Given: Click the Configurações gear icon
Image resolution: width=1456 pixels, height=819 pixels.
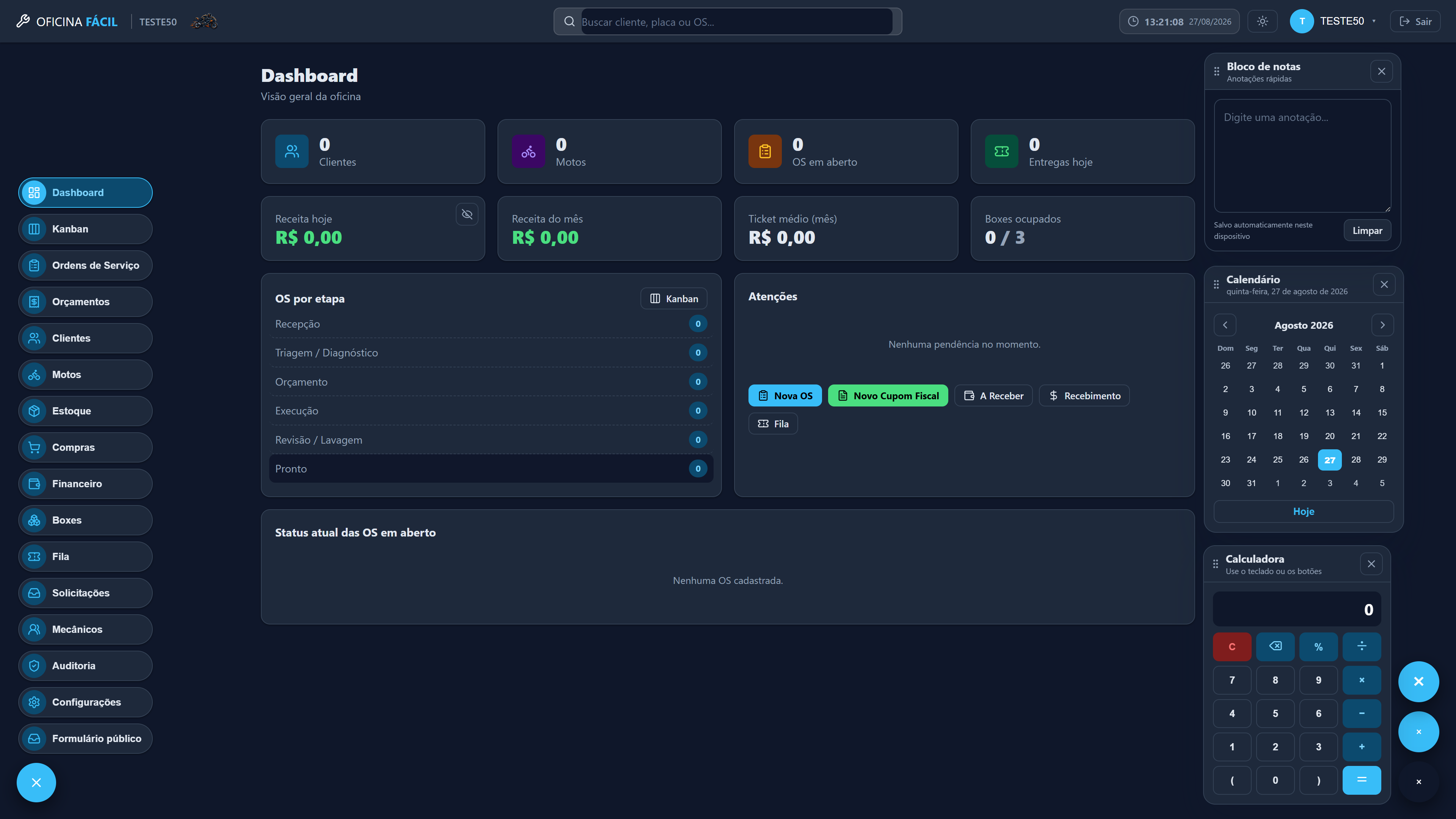Looking at the screenshot, I should (34, 702).
